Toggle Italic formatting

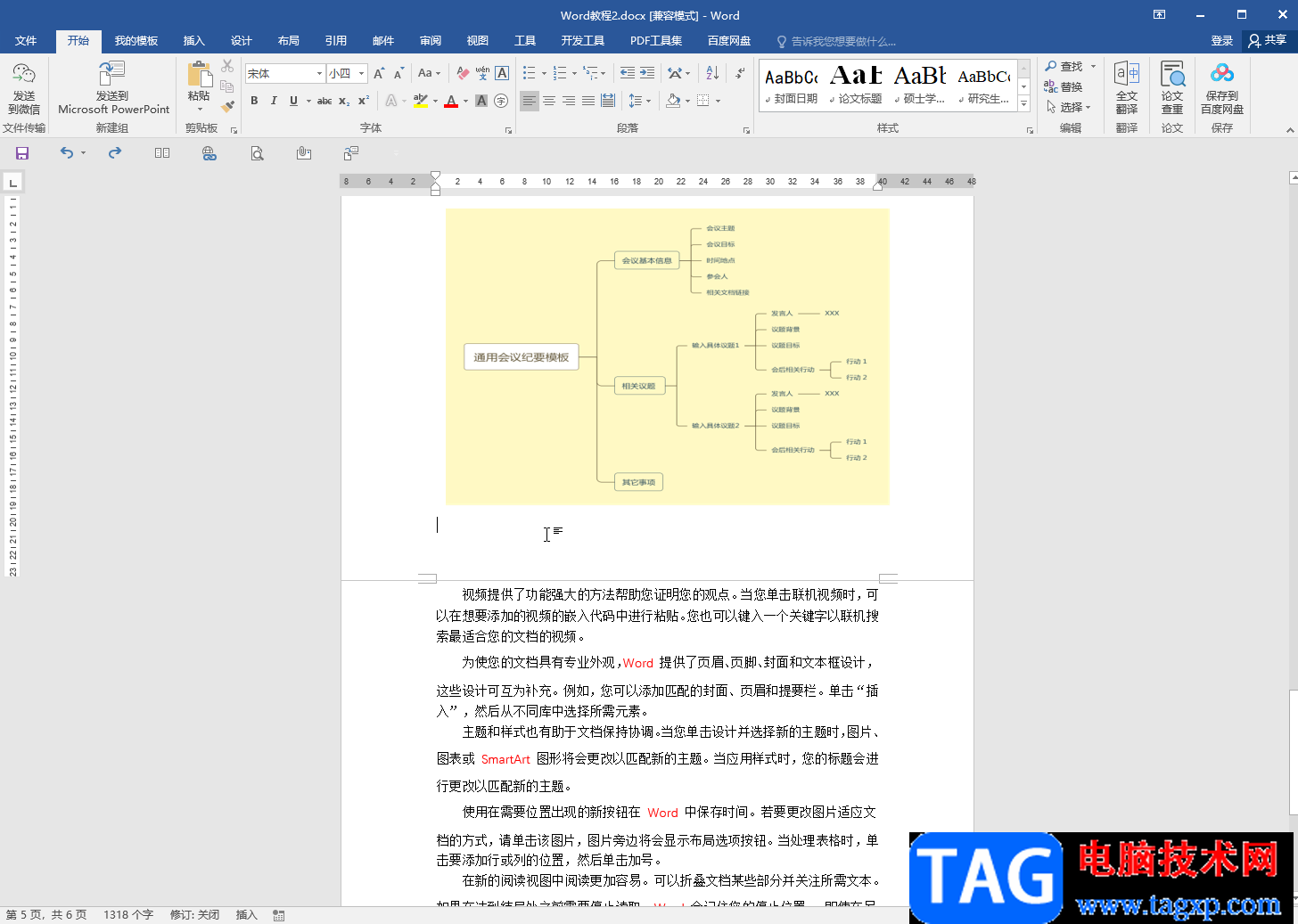point(274,101)
